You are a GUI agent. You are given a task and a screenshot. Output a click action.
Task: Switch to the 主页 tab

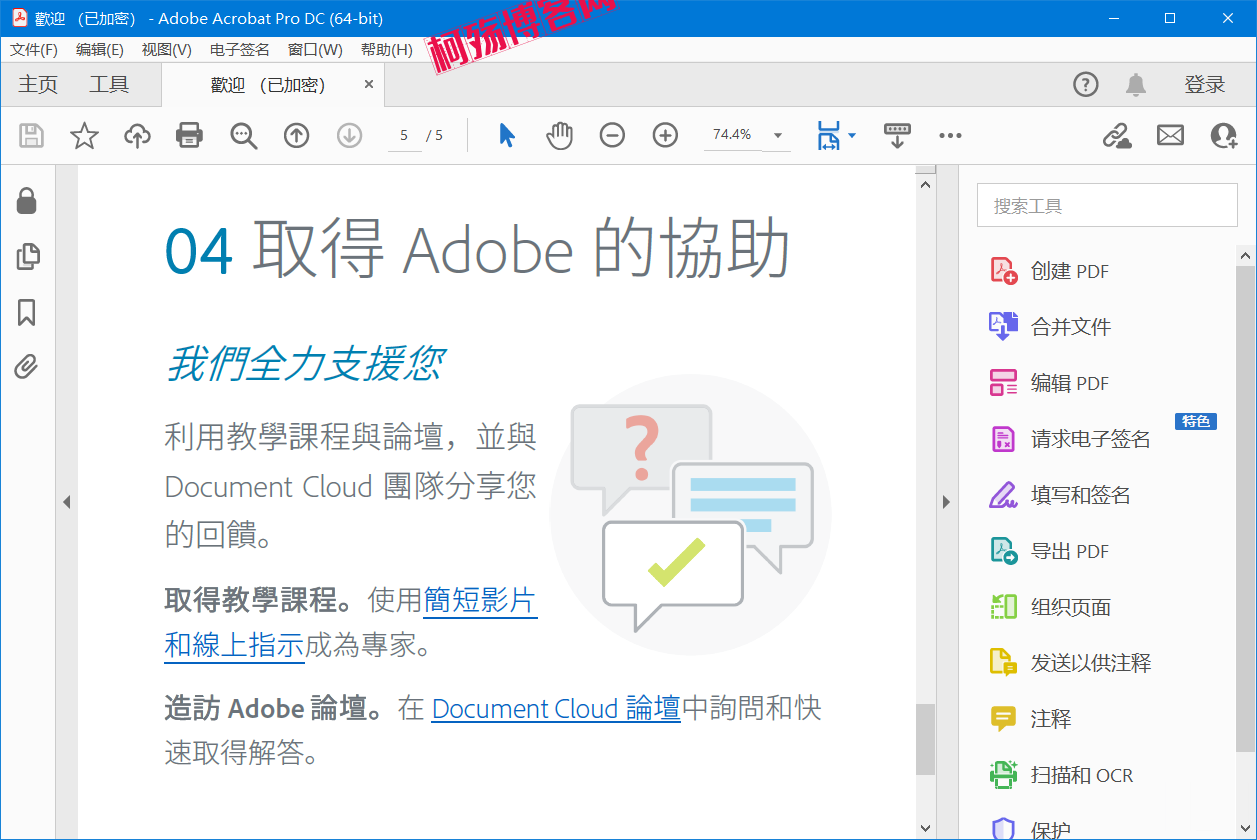38,85
